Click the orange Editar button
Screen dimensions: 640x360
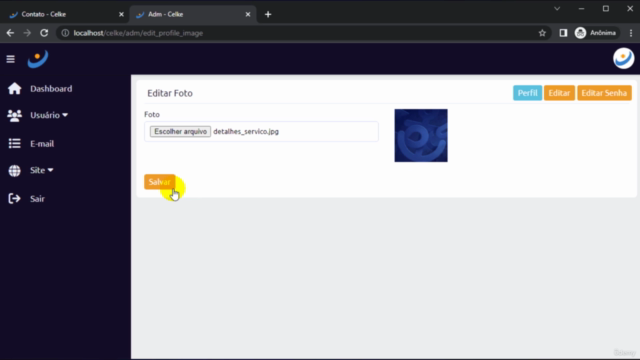pos(559,93)
